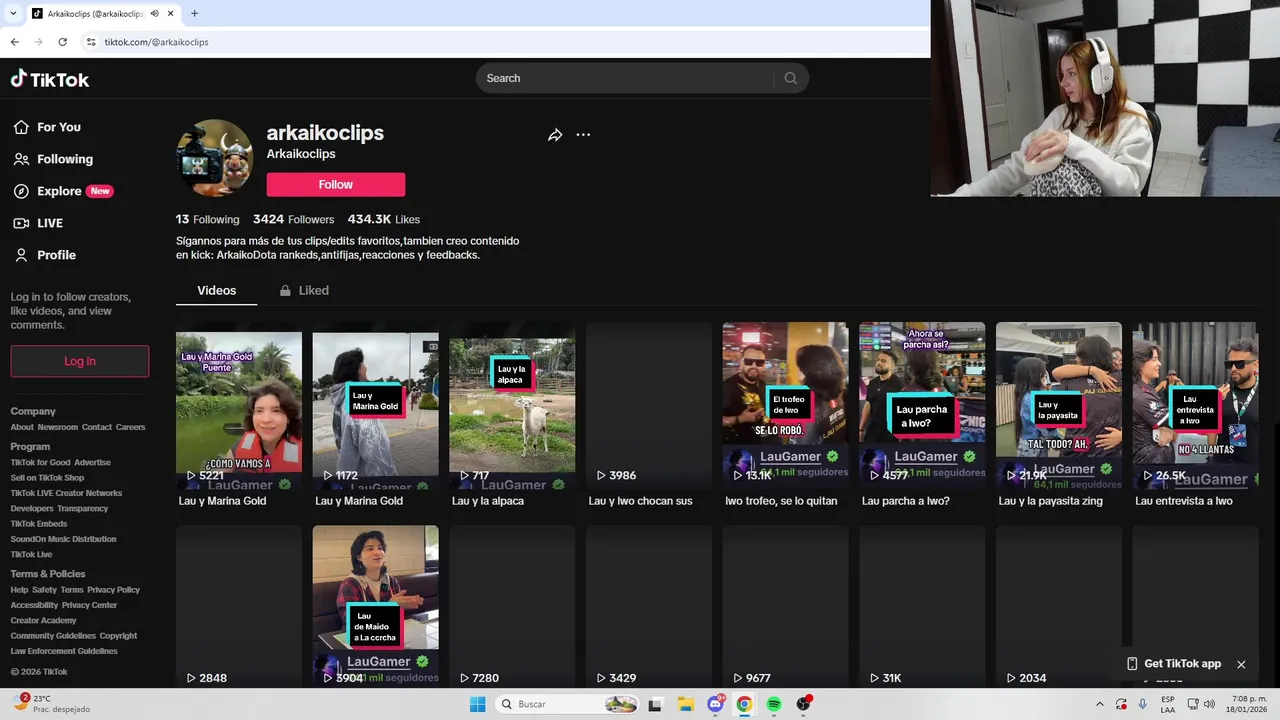
Task: Expand Terms & Policies footer section
Action: pyautogui.click(x=48, y=574)
